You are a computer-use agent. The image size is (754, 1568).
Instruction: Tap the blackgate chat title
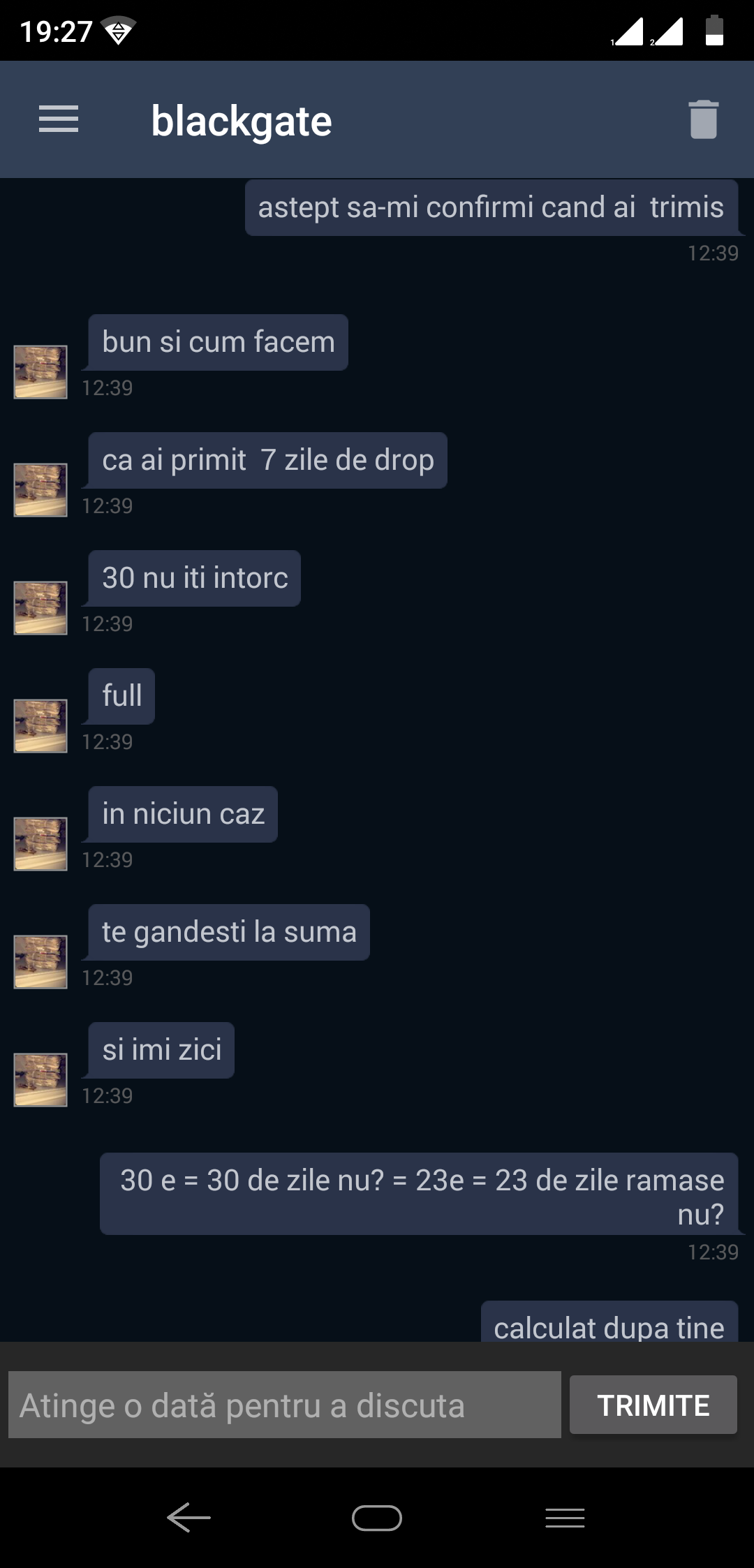click(242, 121)
